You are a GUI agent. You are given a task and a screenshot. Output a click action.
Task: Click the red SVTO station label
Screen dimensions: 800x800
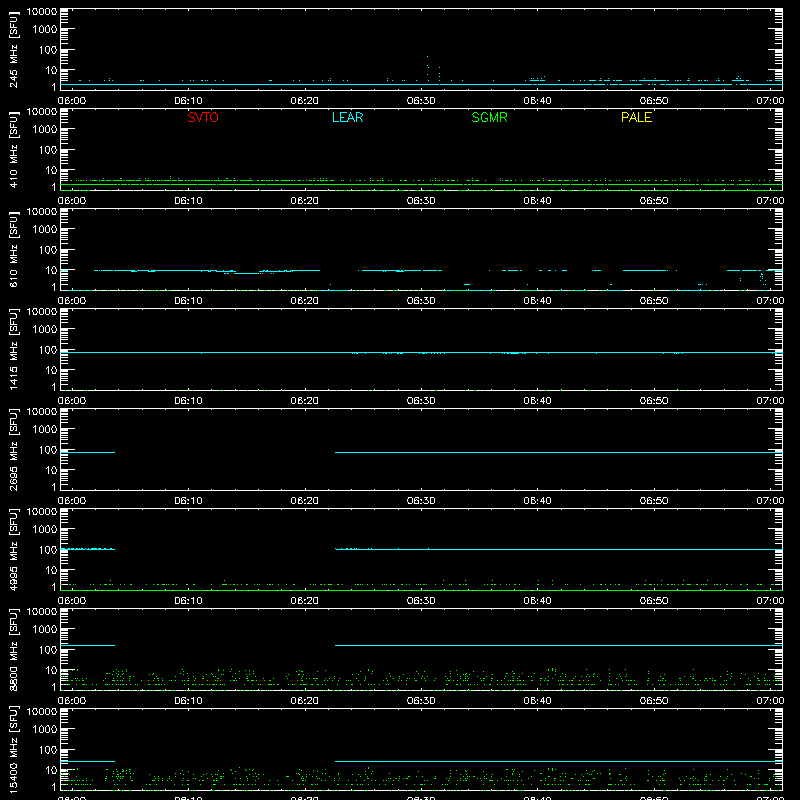pyautogui.click(x=203, y=117)
